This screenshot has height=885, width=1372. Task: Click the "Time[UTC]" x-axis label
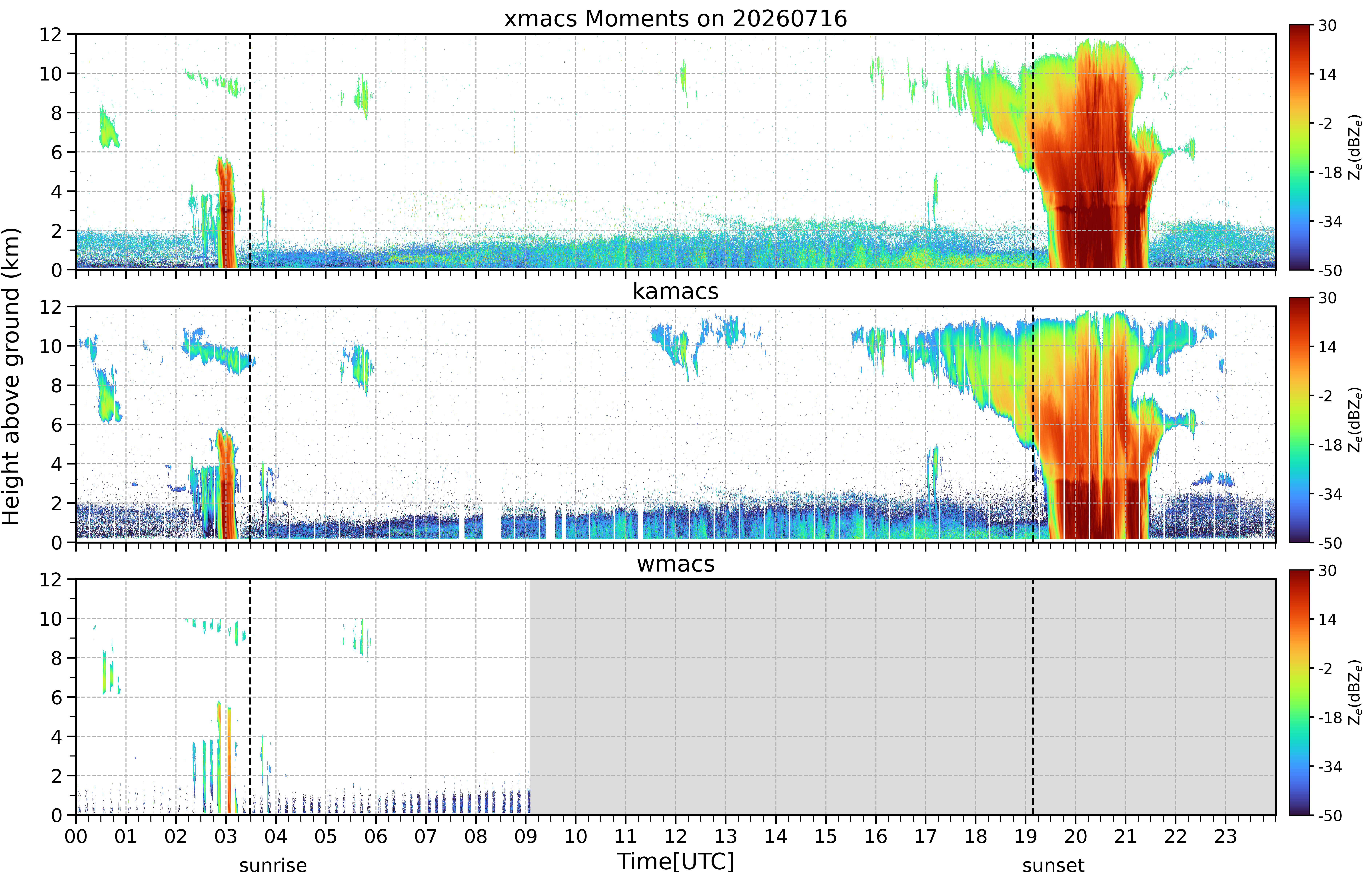point(675,861)
